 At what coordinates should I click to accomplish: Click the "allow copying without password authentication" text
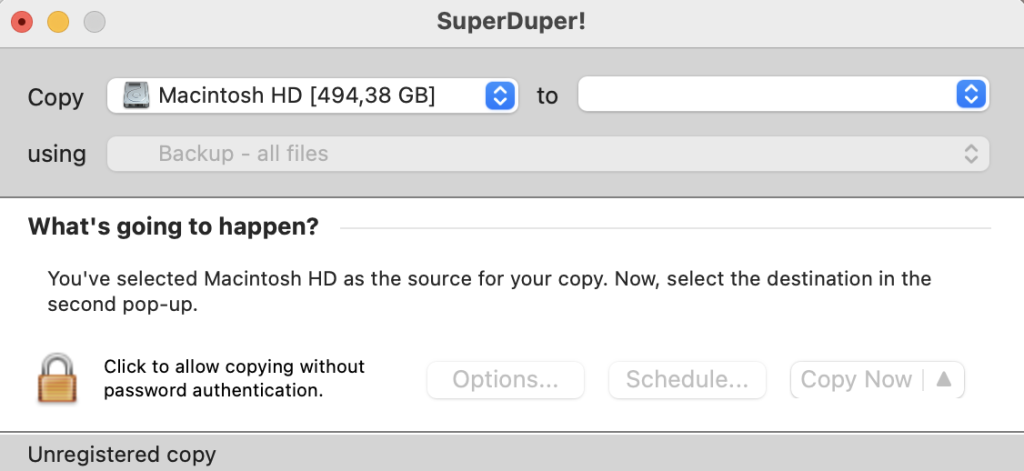click(234, 378)
